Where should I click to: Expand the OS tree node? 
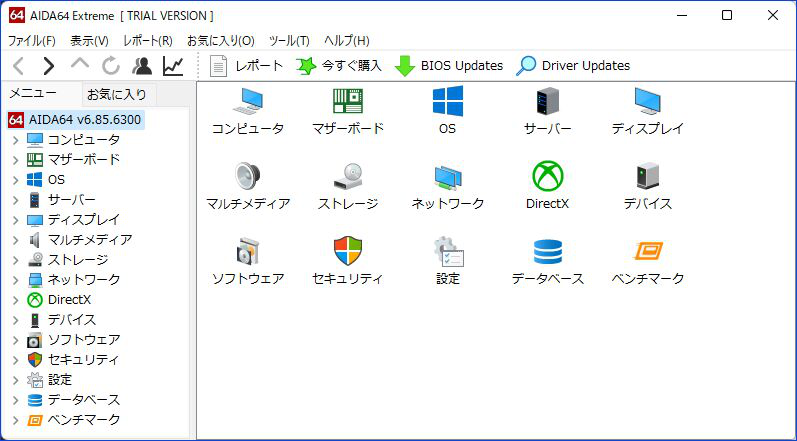[16, 180]
